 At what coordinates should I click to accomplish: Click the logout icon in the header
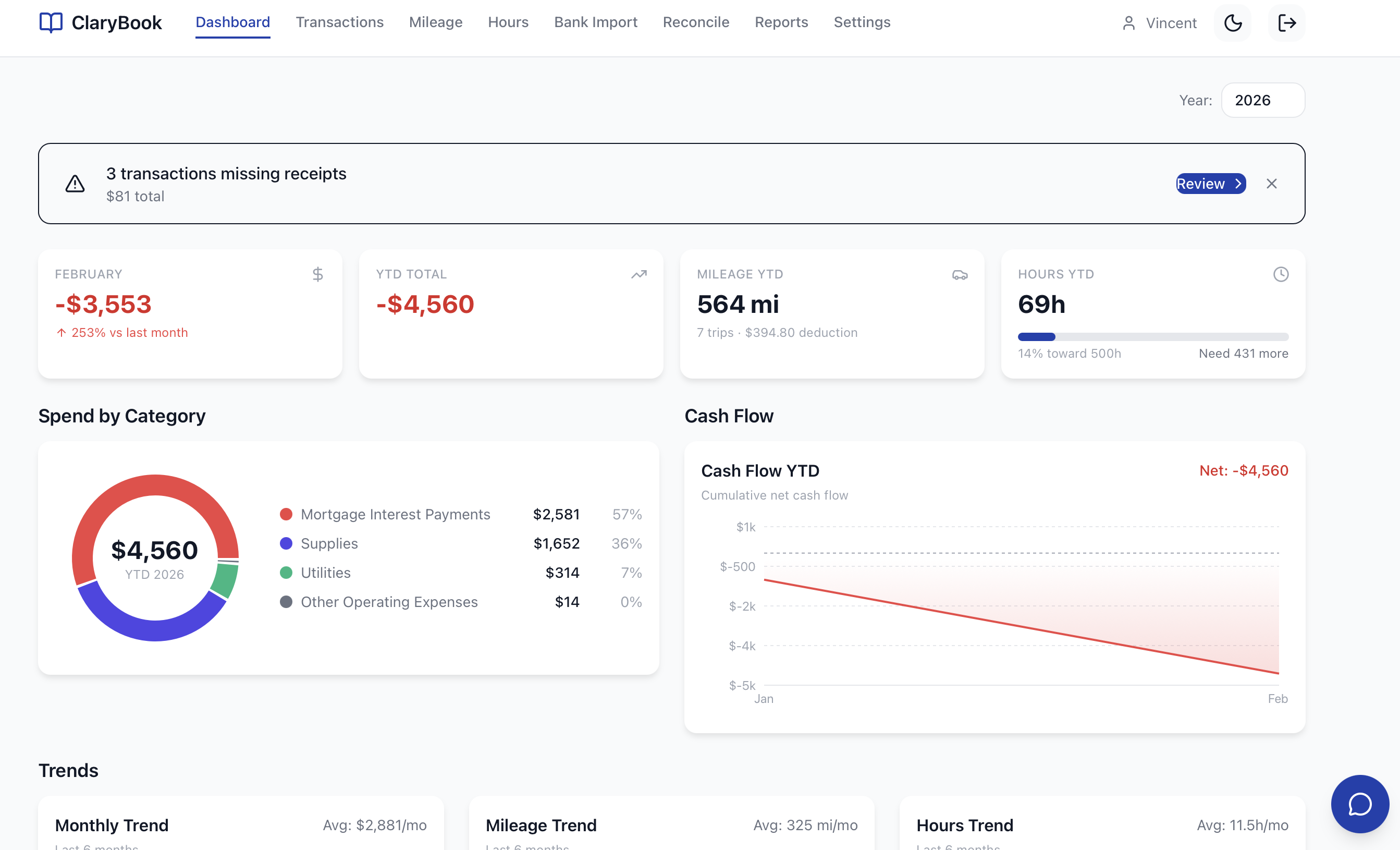pyautogui.click(x=1286, y=23)
